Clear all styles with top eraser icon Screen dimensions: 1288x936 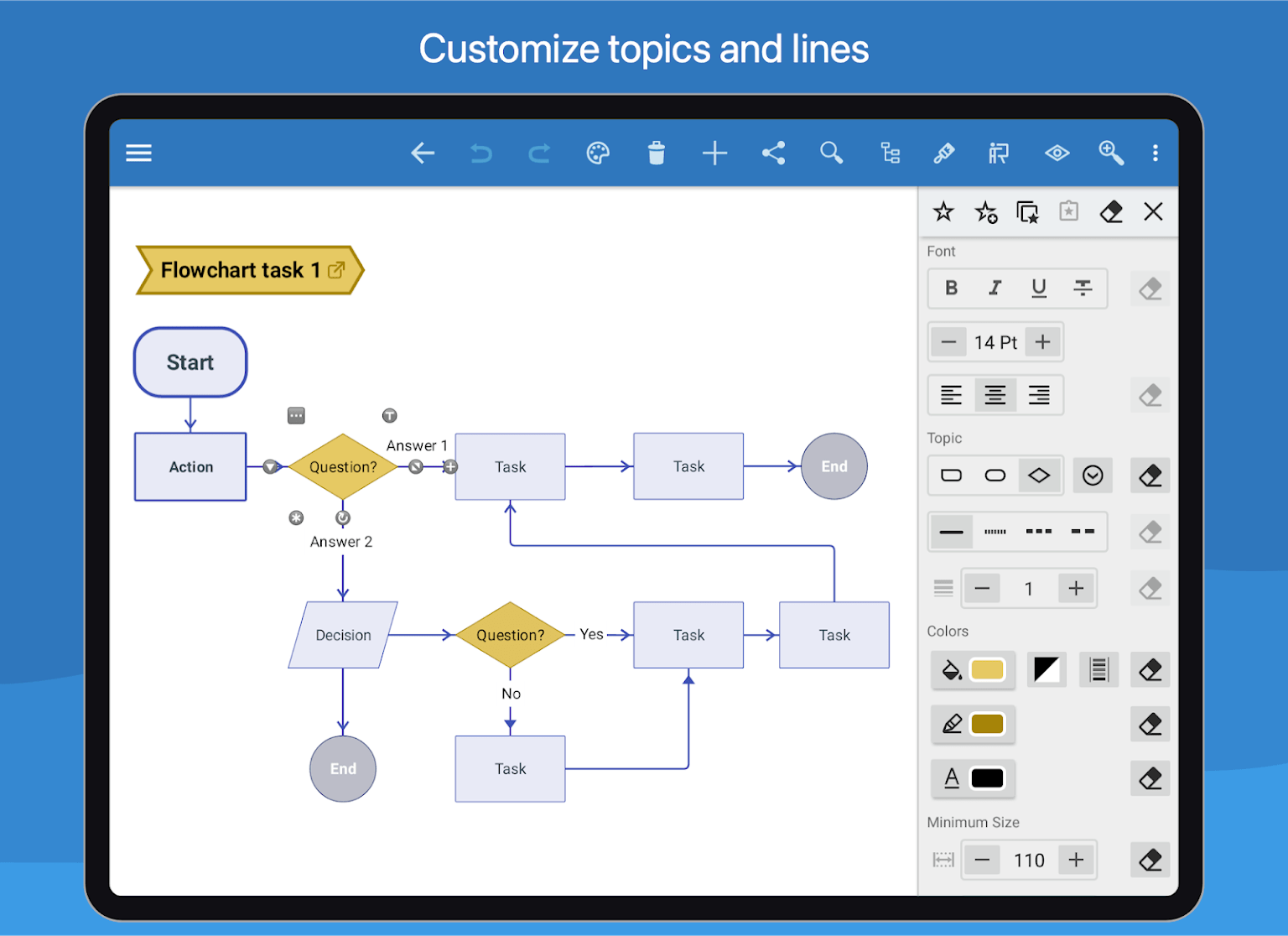point(1111,211)
